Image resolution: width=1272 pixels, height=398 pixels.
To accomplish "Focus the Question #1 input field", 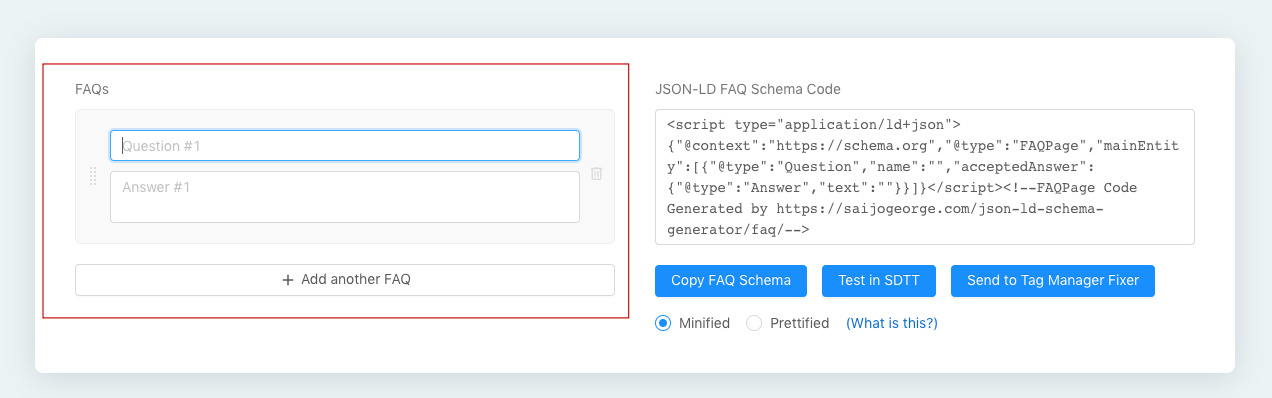I will [345, 145].
